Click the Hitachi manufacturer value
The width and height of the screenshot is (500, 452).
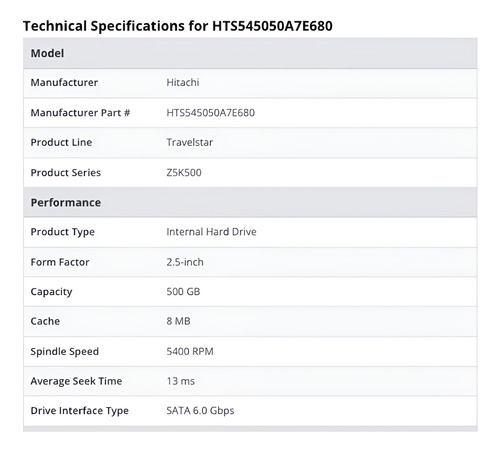coord(183,82)
